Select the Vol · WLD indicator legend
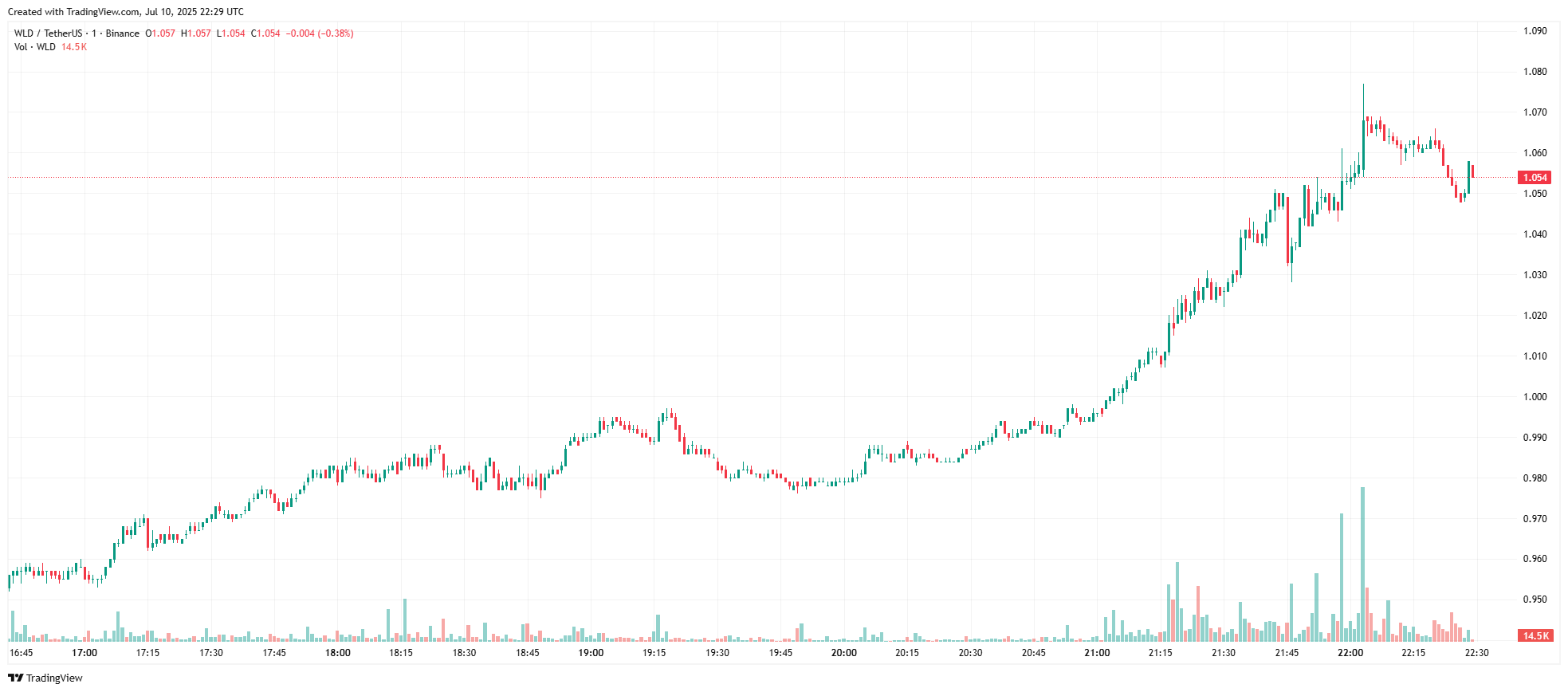Screen dimensions: 1568x692 (35, 47)
